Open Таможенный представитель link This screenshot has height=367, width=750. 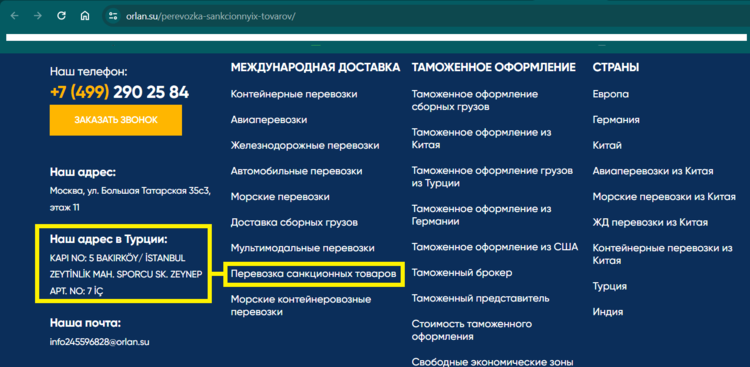tap(480, 299)
